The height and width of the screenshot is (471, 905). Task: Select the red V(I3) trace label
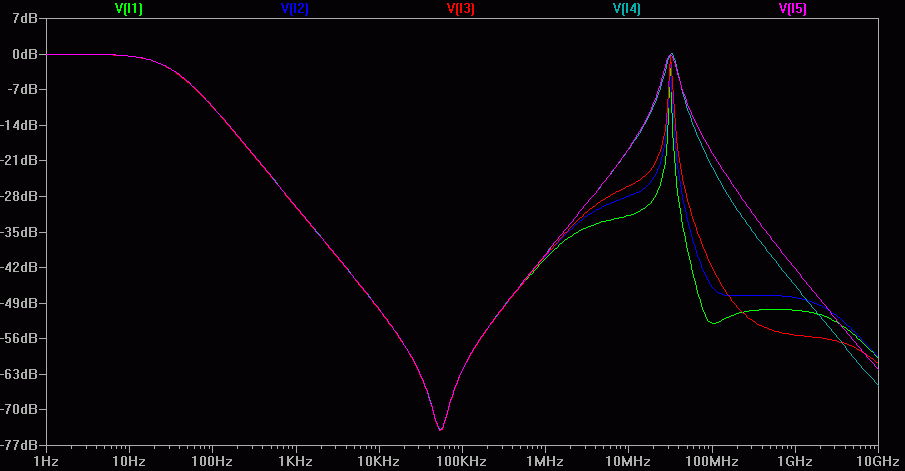[x=461, y=9]
